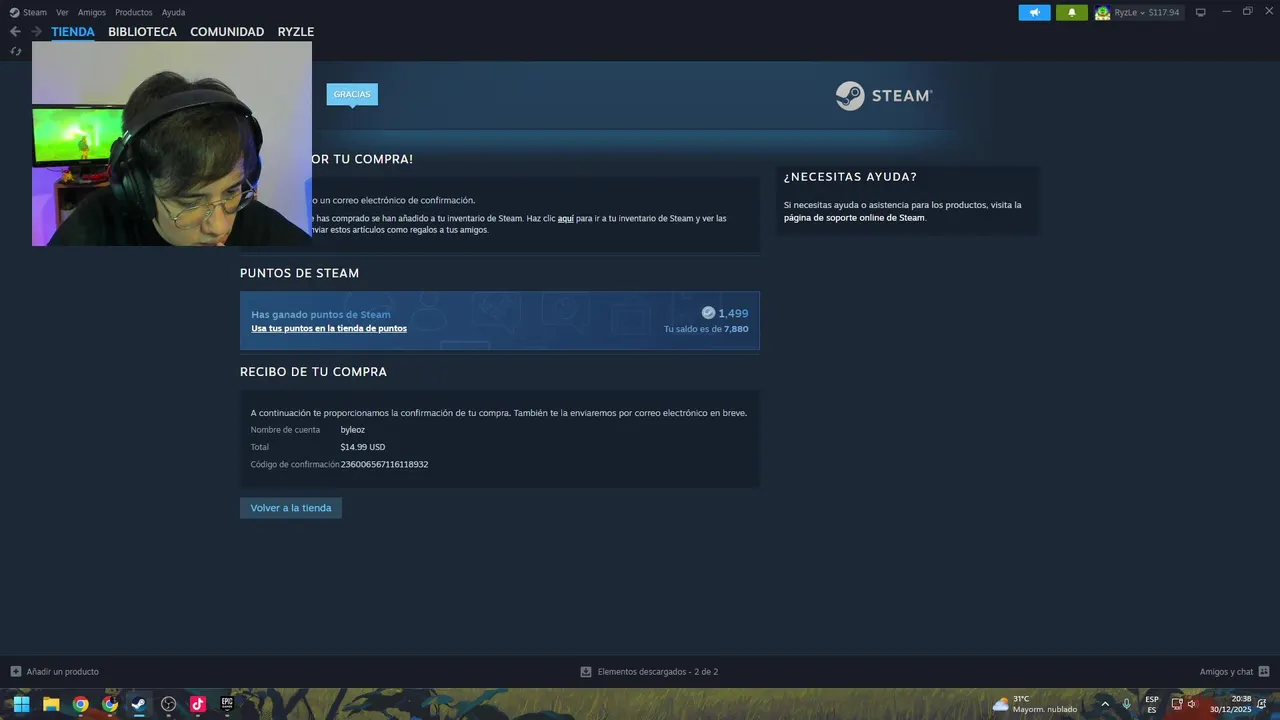This screenshot has height=720, width=1280.
Task: Go forward with the right arrow navigation icon
Action: (37, 31)
